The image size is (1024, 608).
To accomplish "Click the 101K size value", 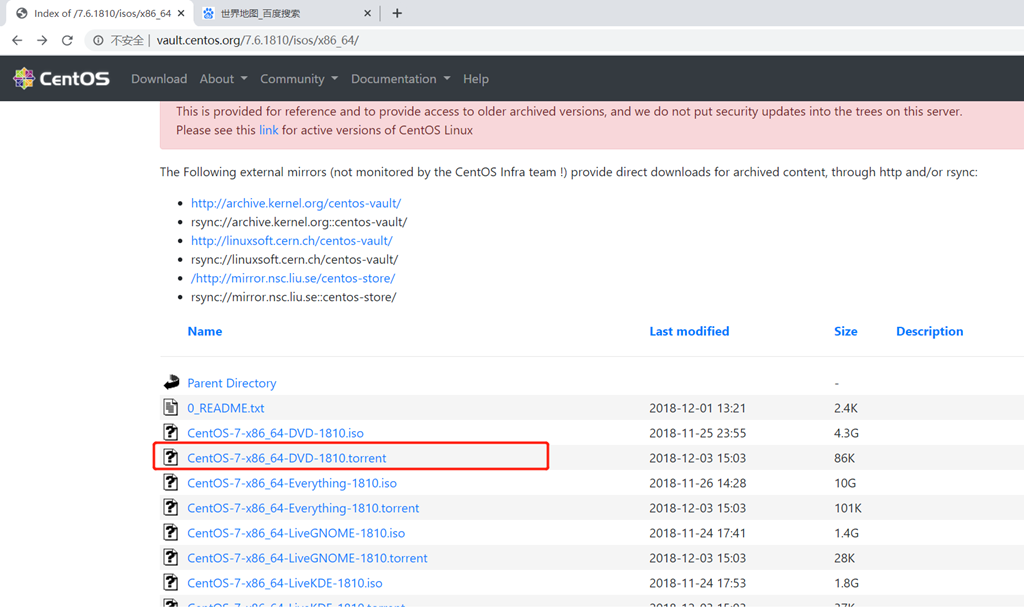I will (848, 508).
